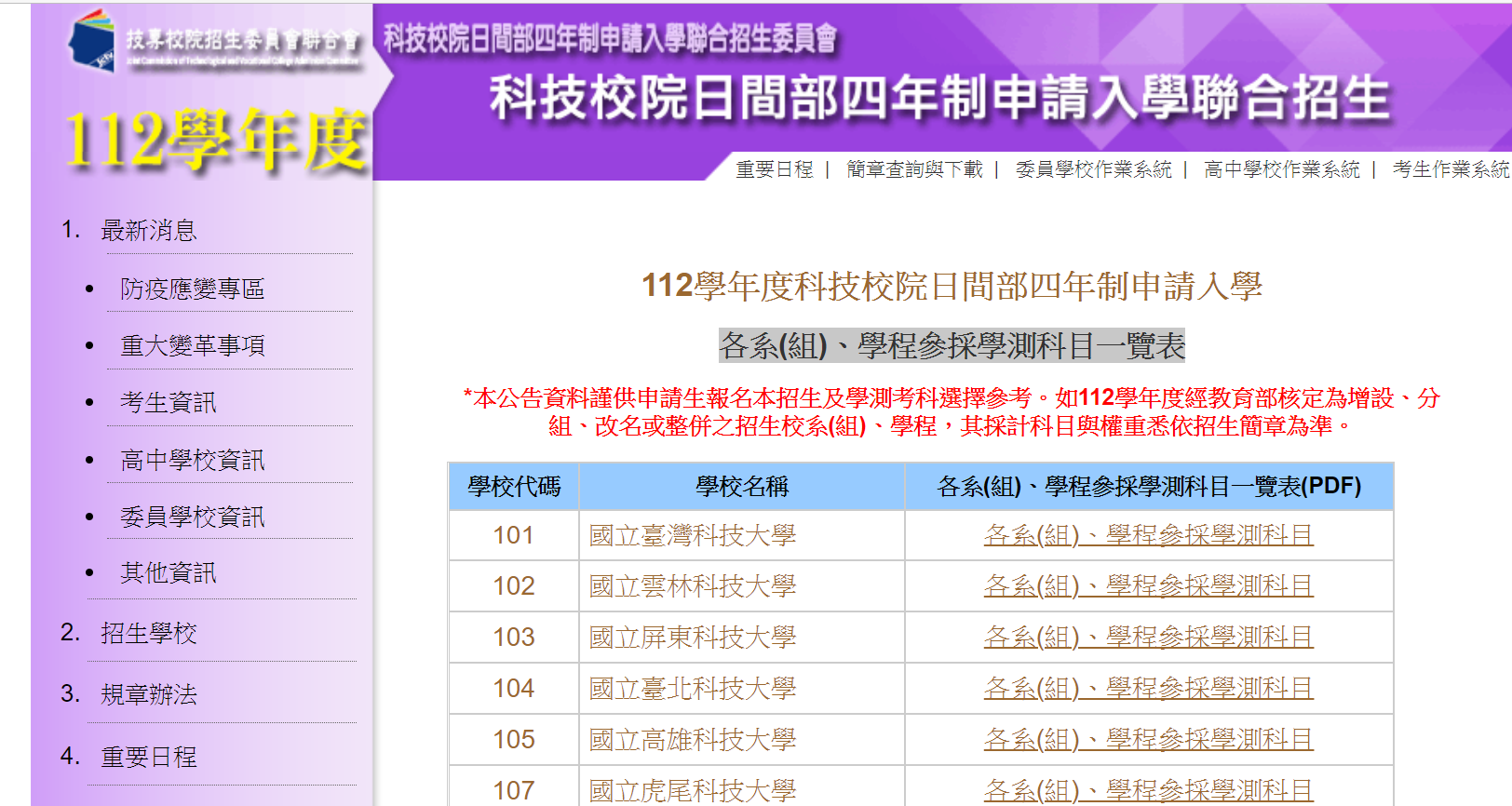1512x806 pixels.
Task: Open 簡章查詢與下載 in the top navigation
Action: 914,169
